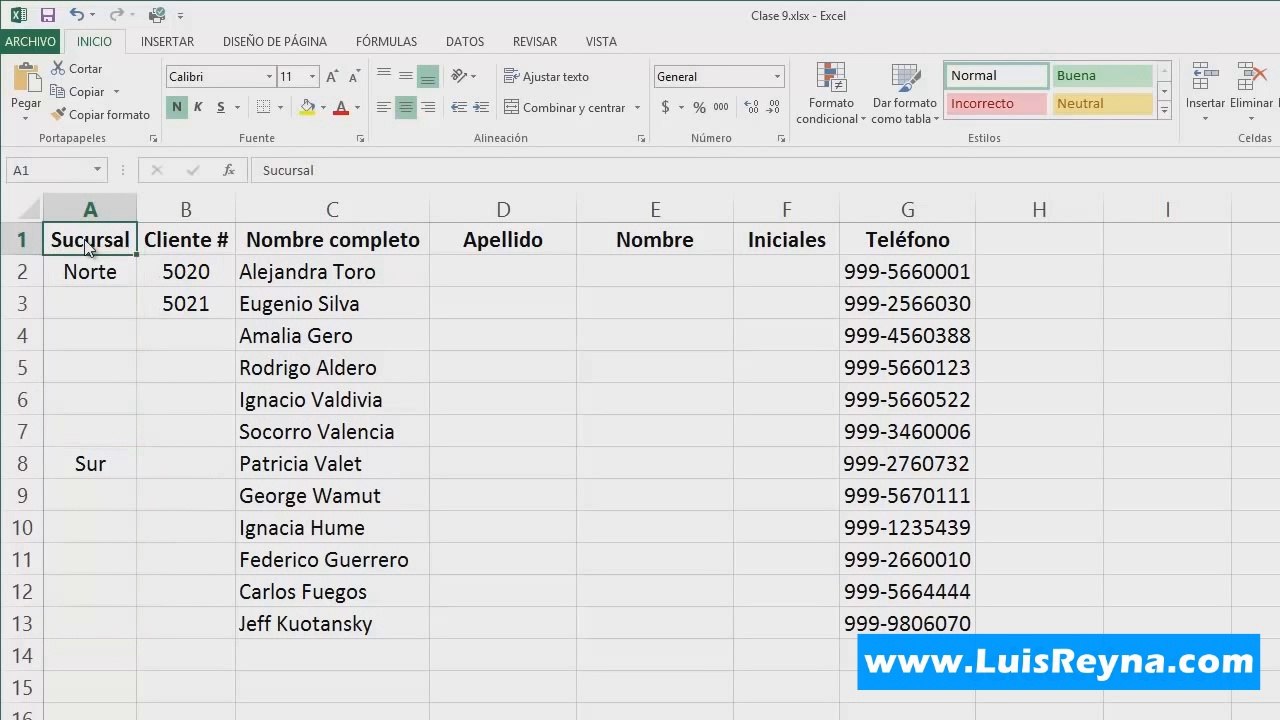Open the General number format dropdown
This screenshot has height=720, width=1280.
(777, 77)
